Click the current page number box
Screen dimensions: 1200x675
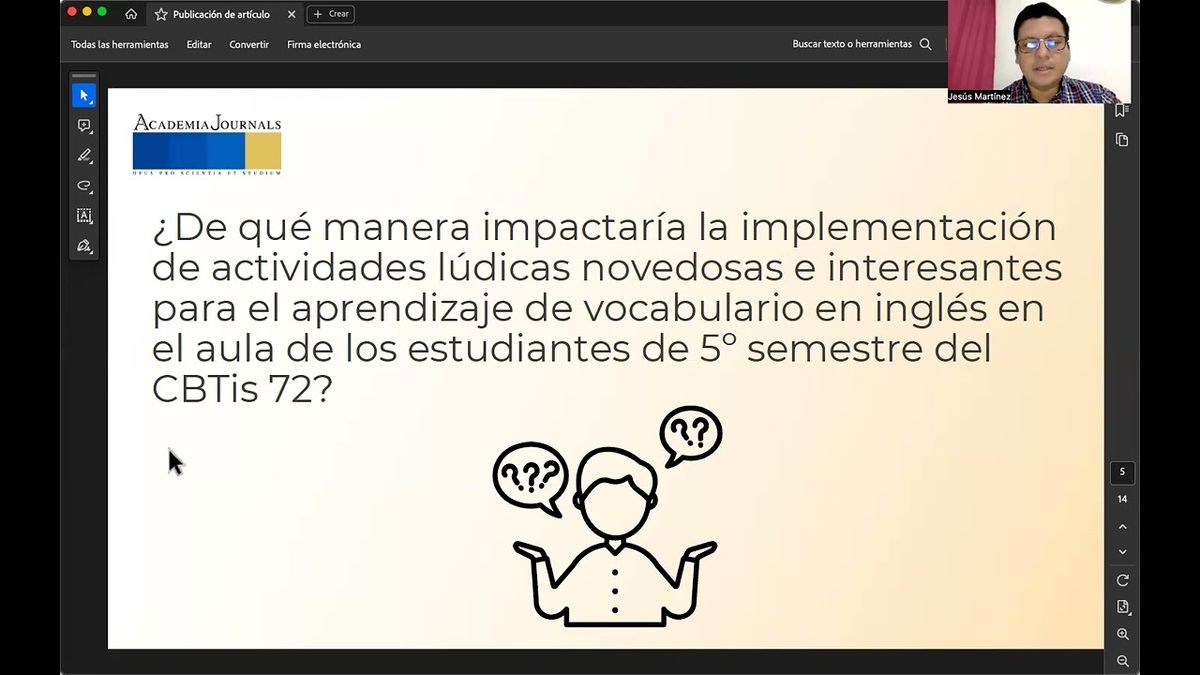point(1122,472)
